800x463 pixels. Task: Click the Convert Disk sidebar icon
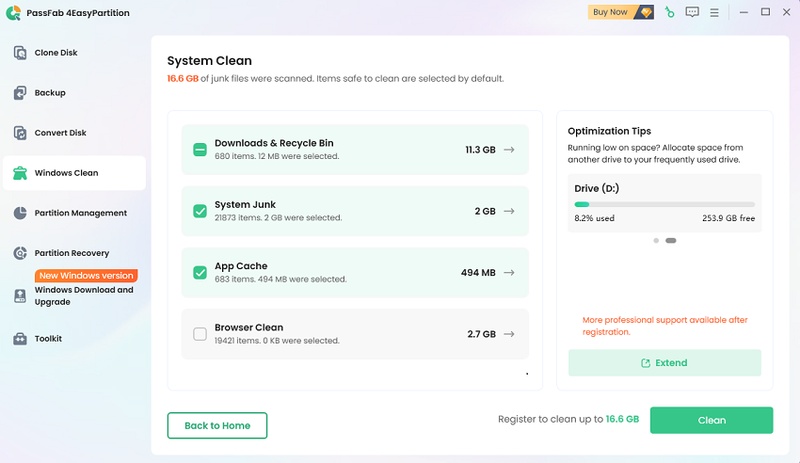click(20, 133)
